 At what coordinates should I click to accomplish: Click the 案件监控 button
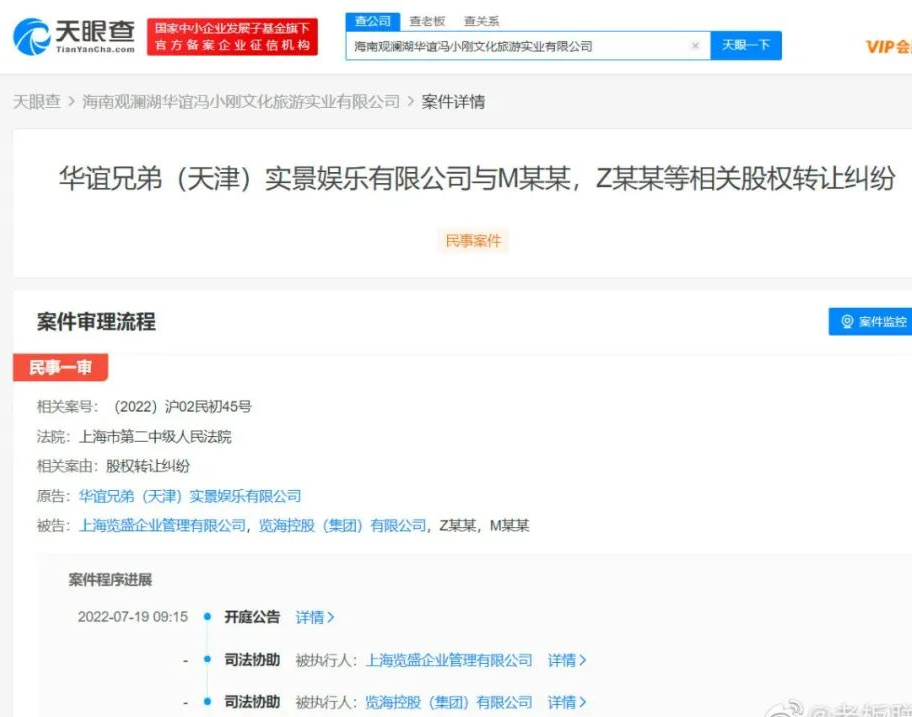coord(870,322)
